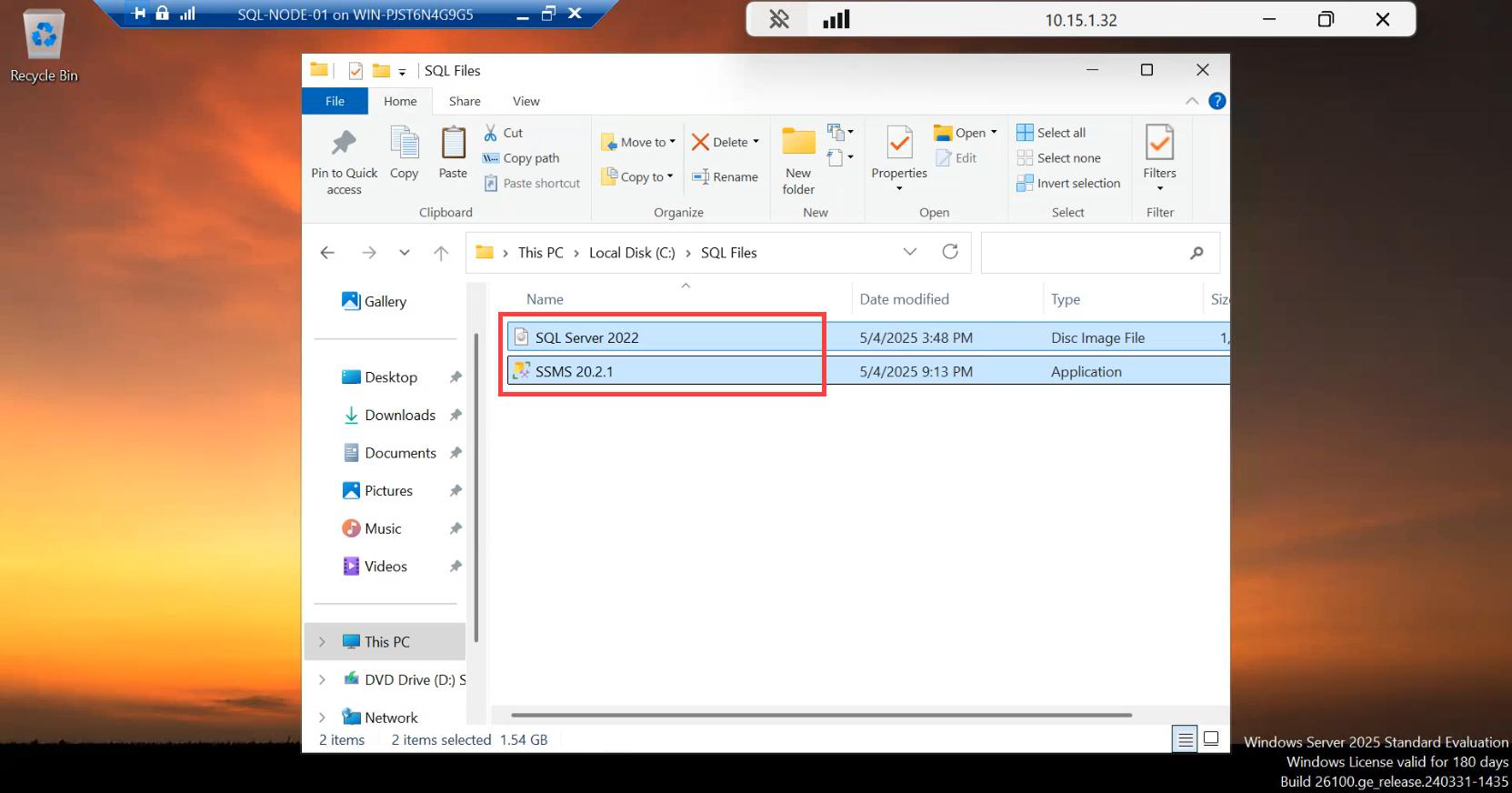
Task: Sort by the Type column header
Action: [1066, 299]
